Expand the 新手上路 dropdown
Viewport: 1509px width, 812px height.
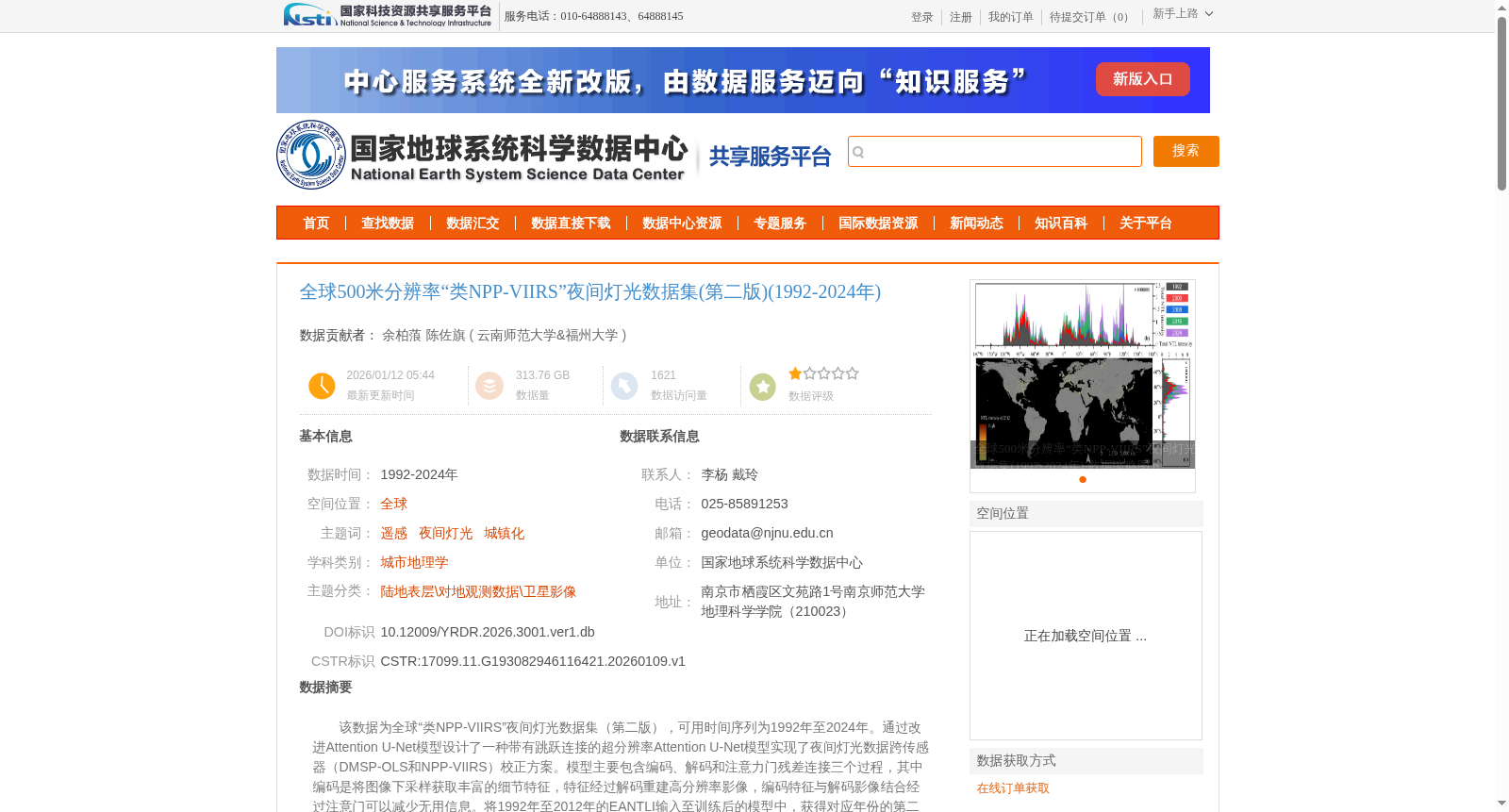tap(1183, 14)
